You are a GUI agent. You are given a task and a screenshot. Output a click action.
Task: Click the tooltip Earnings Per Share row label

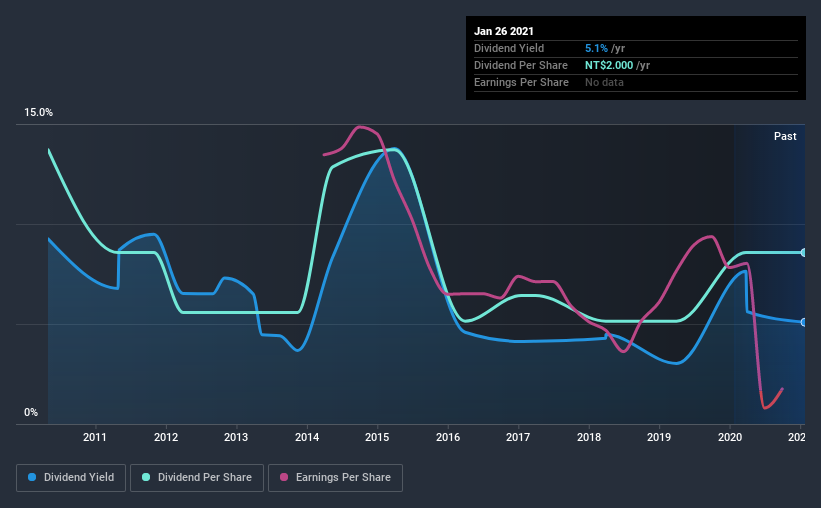point(521,82)
